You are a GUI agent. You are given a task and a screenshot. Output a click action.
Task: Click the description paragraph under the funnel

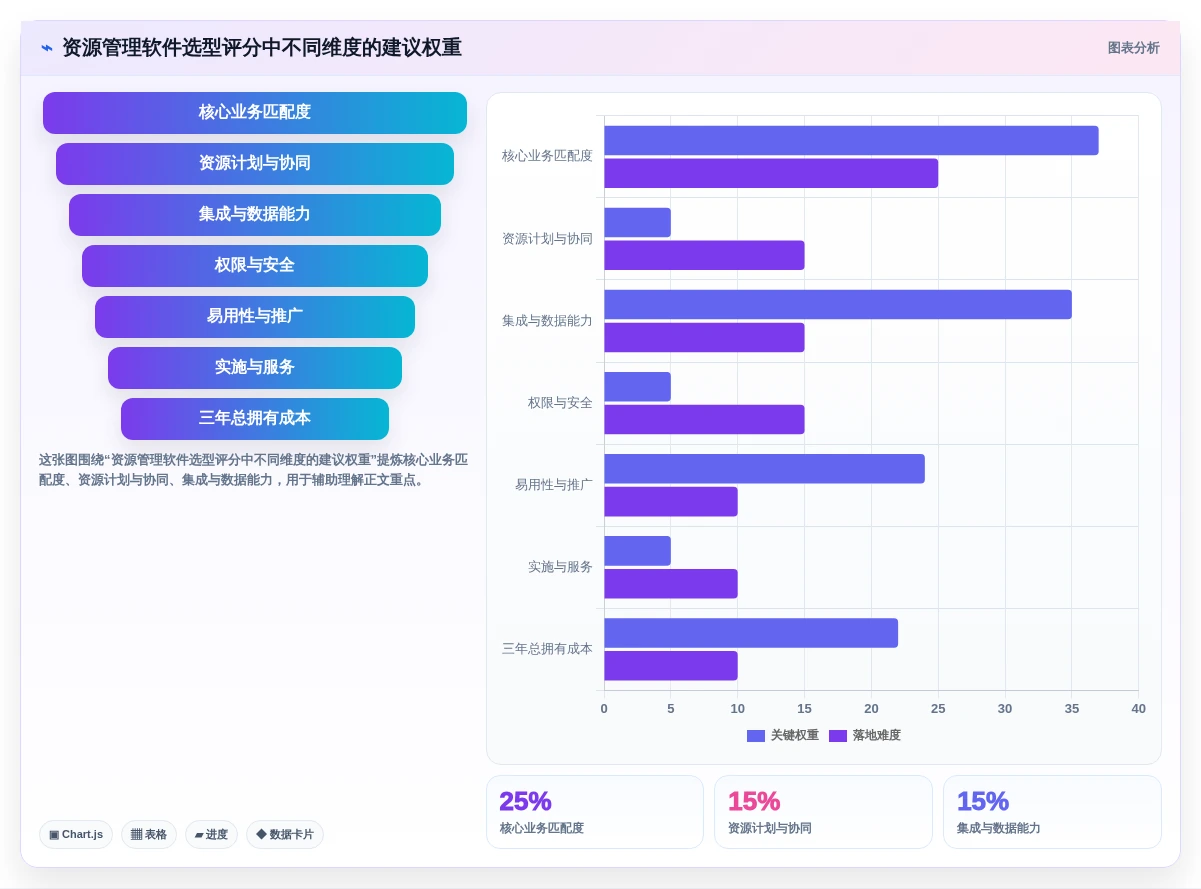[x=254, y=470]
